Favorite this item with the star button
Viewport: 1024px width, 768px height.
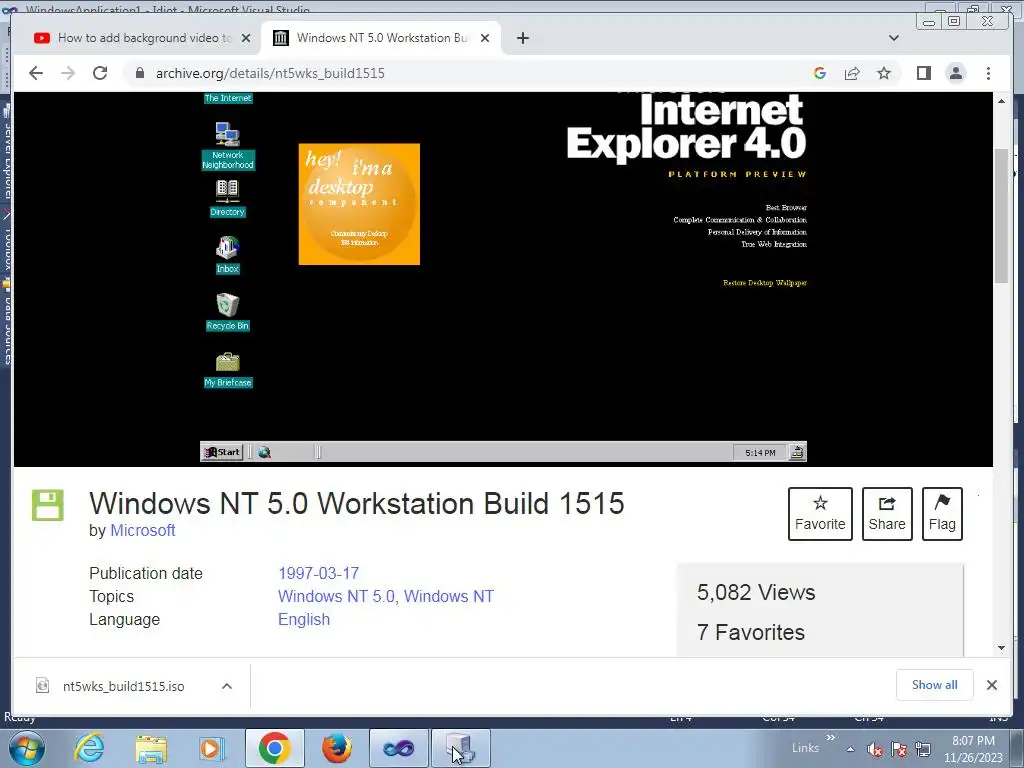click(x=820, y=514)
